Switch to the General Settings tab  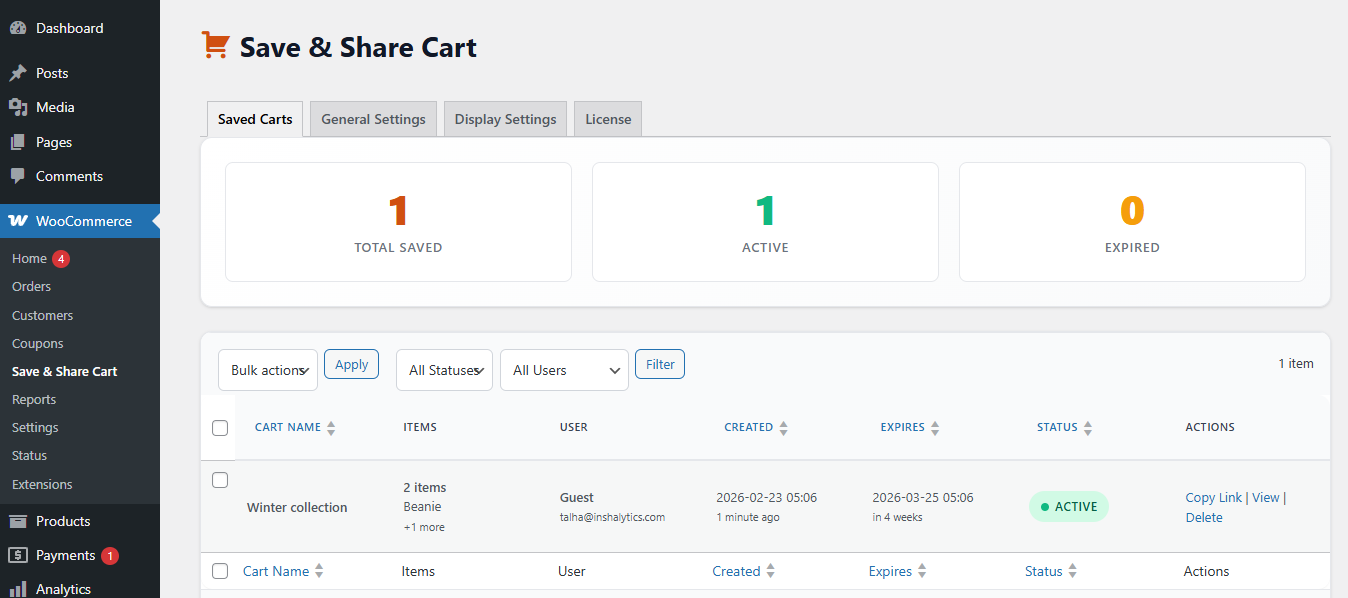373,119
